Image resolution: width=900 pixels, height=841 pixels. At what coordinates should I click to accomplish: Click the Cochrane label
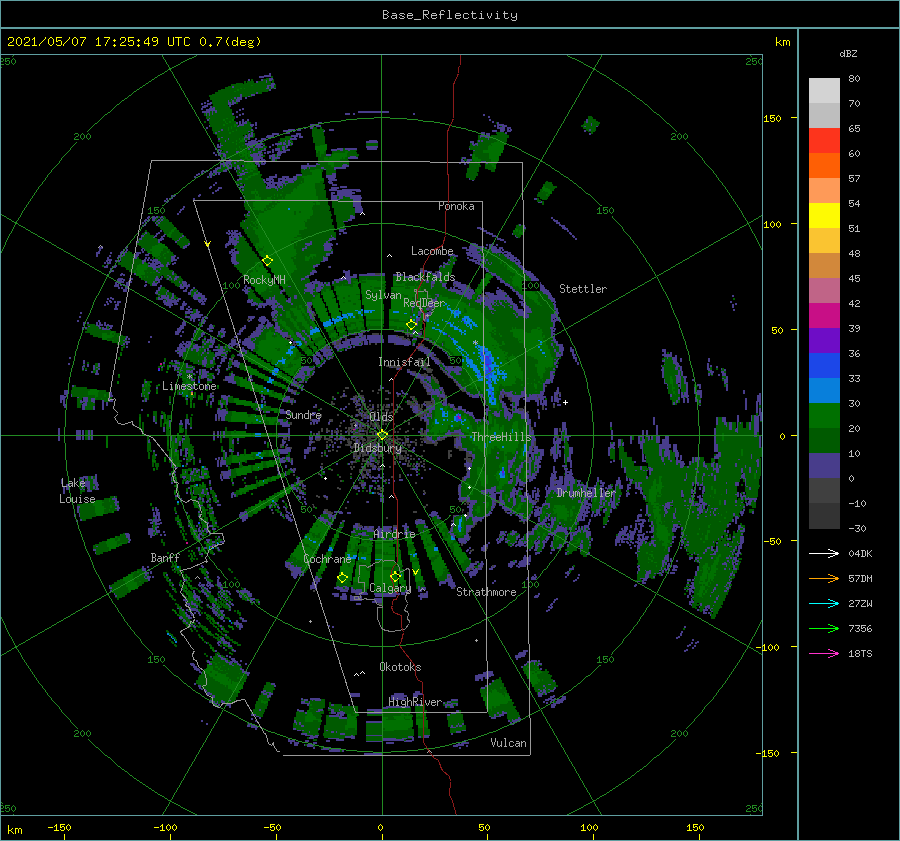click(327, 559)
